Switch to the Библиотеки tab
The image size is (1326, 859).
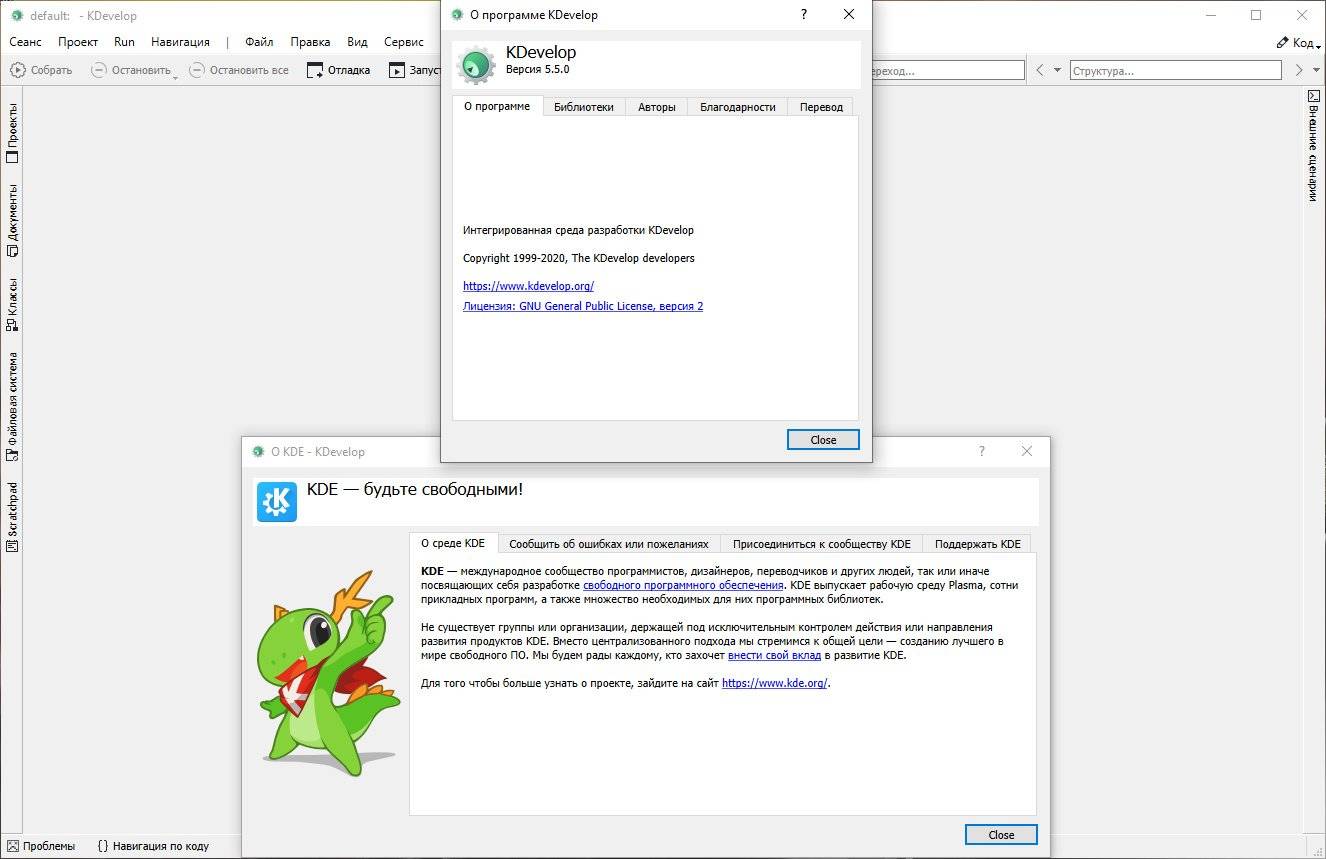(584, 107)
